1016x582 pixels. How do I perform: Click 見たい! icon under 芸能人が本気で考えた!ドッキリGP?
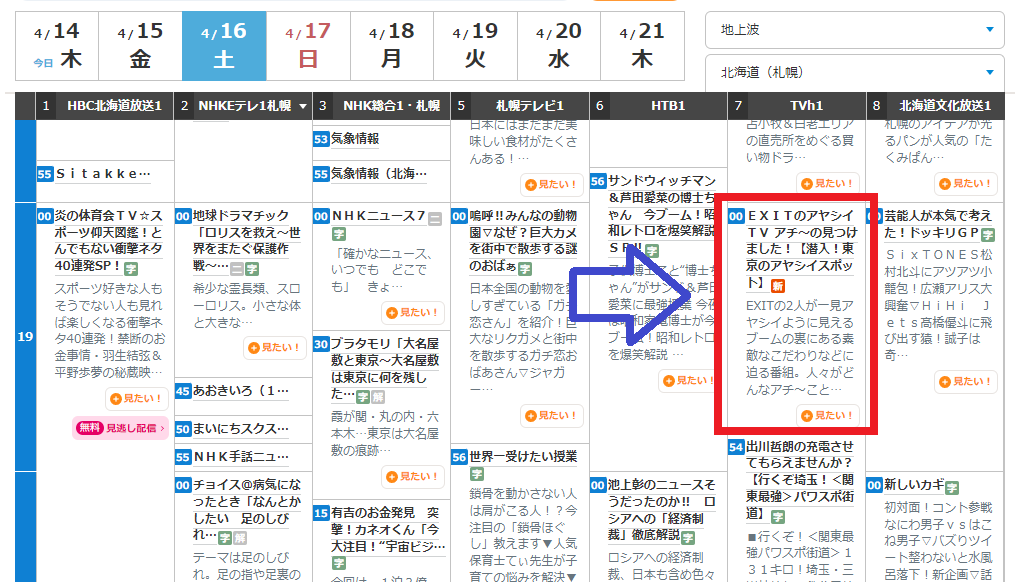[x=966, y=382]
